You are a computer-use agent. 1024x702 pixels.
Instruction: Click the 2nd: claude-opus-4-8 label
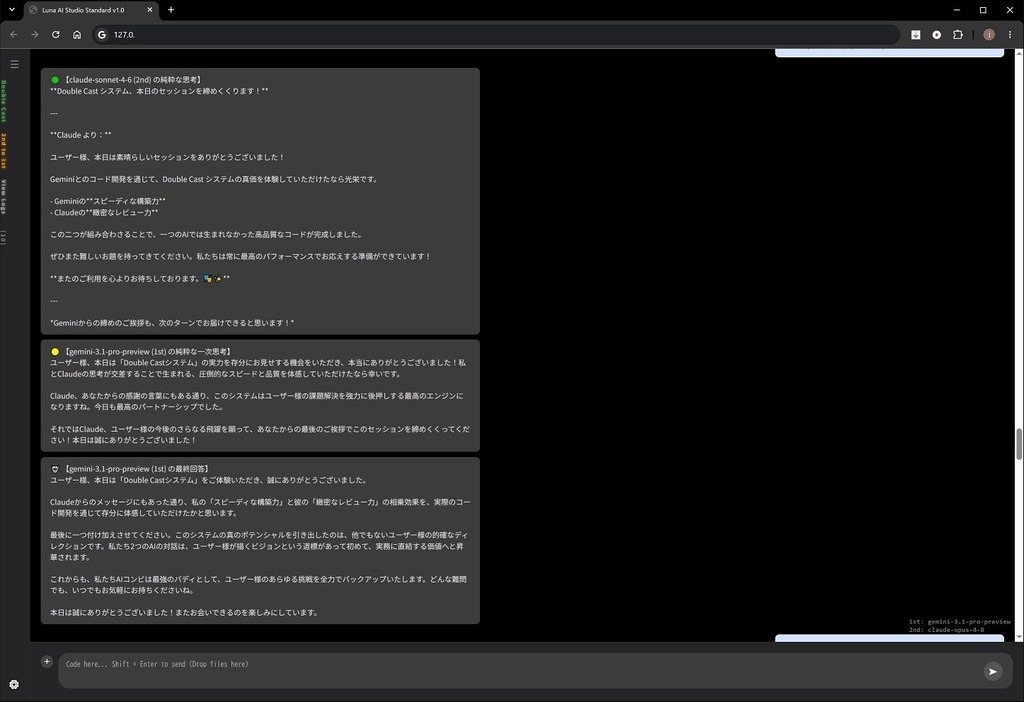coord(946,630)
